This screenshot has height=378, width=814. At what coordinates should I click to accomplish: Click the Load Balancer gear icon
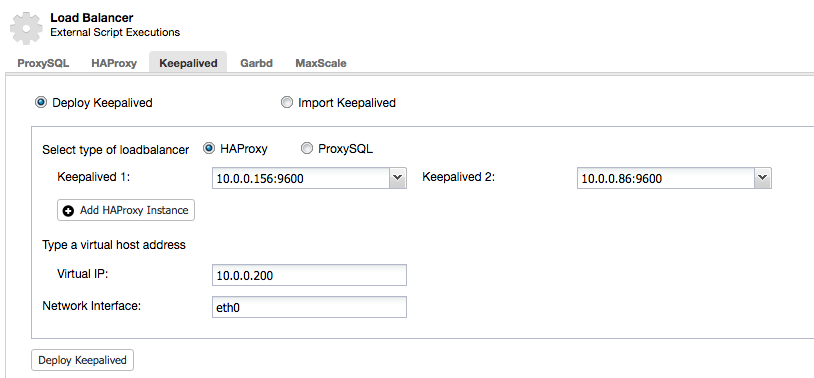pos(26,29)
